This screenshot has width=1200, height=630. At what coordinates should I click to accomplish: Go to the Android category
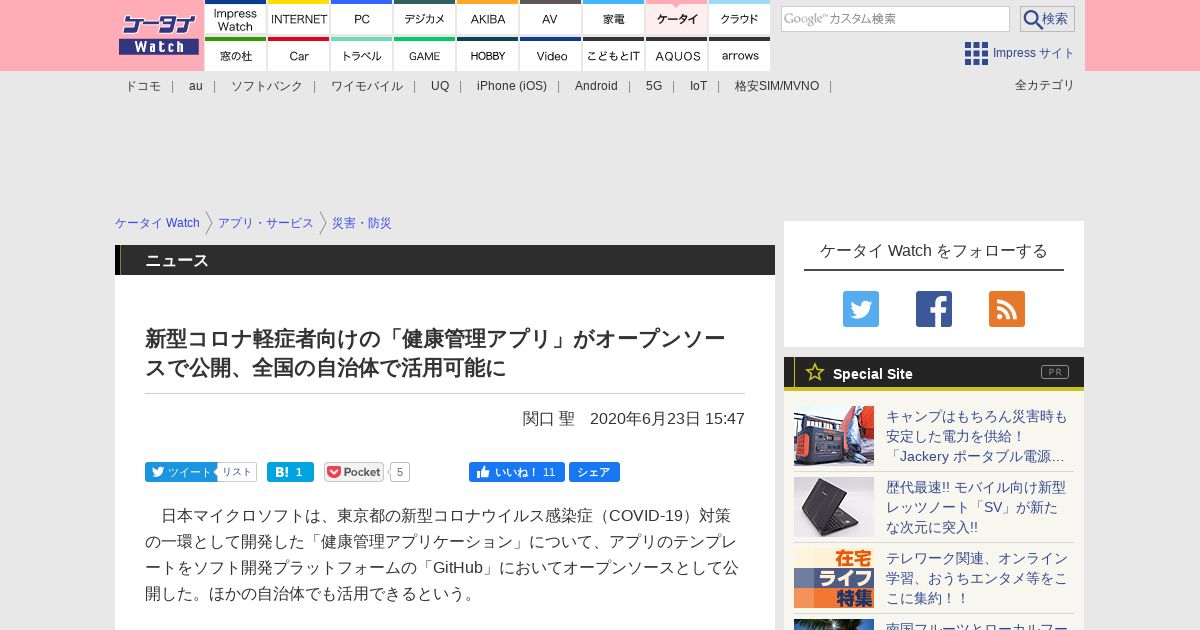[596, 86]
